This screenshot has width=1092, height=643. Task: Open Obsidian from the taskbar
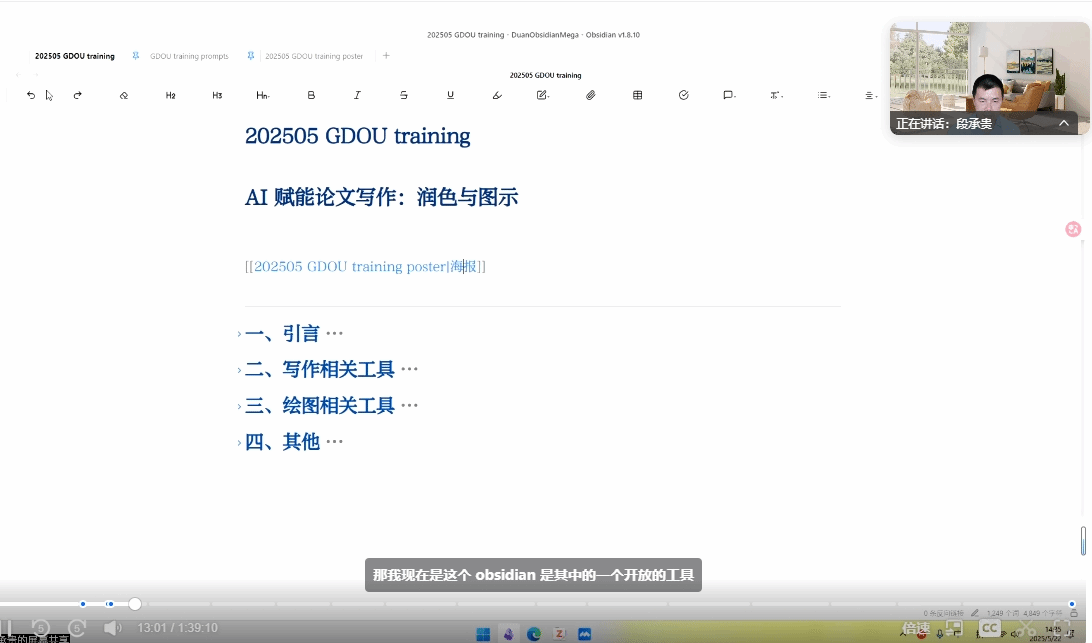(509, 634)
